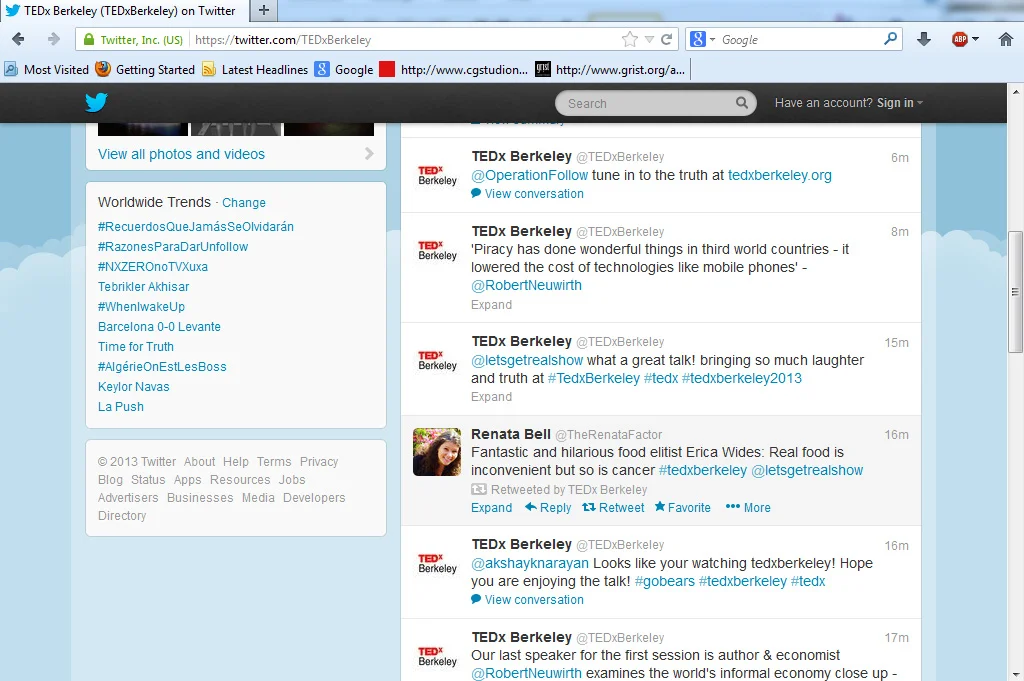Open the URL history dropdown arrow
Screen dimensions: 1024x681
649,40
